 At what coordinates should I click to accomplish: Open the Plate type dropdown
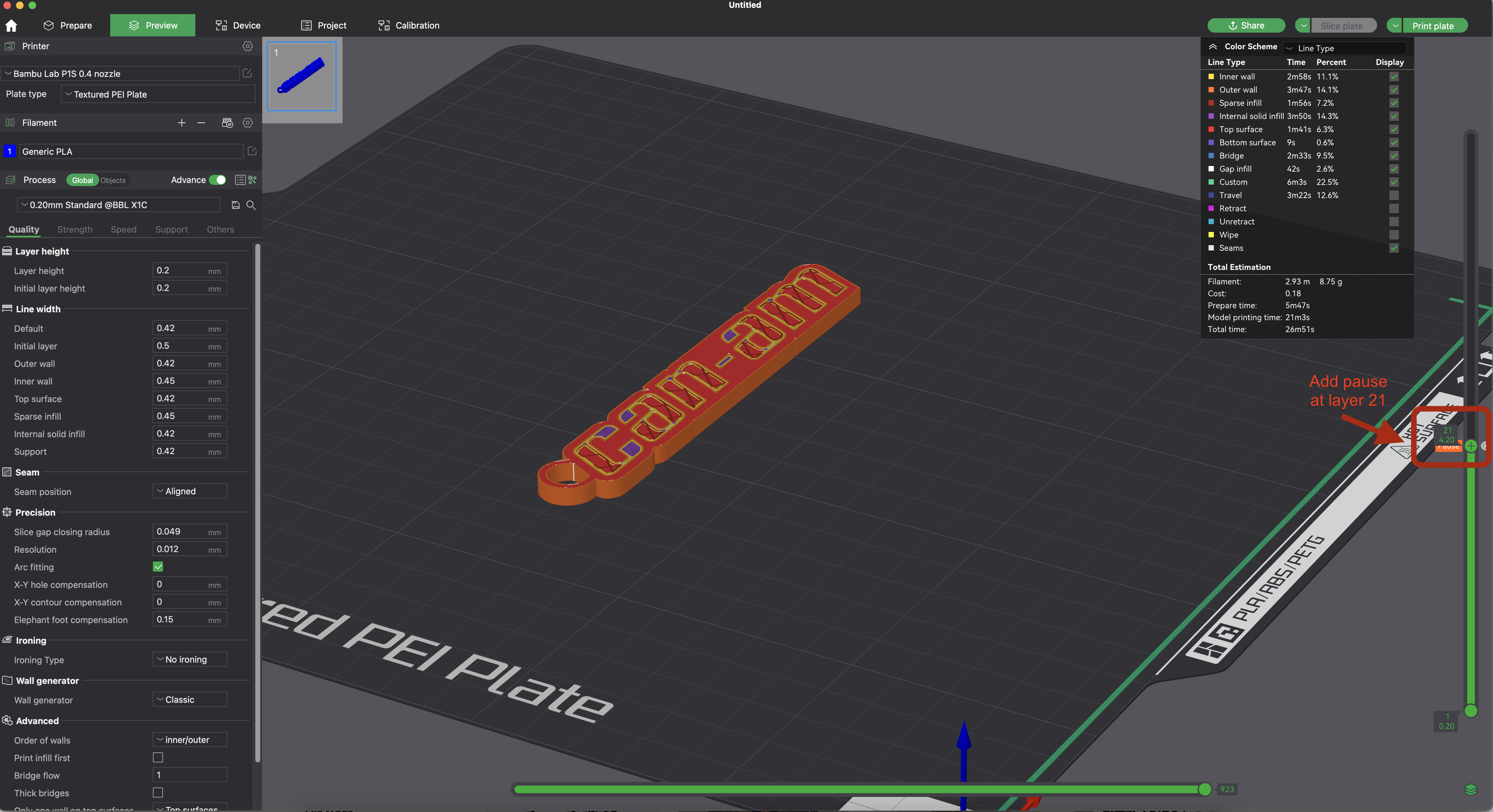coord(158,94)
